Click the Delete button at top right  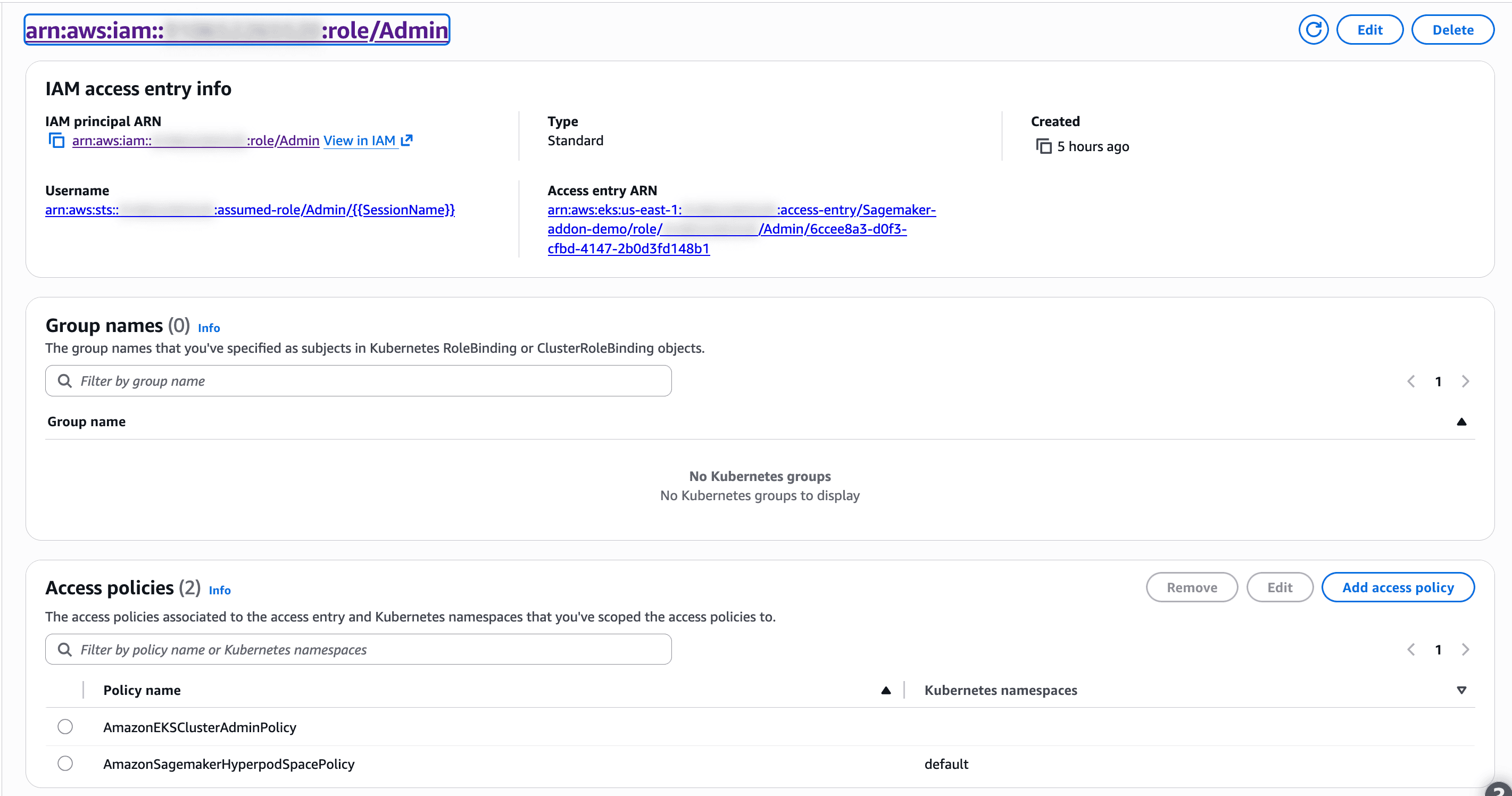coord(1453,30)
